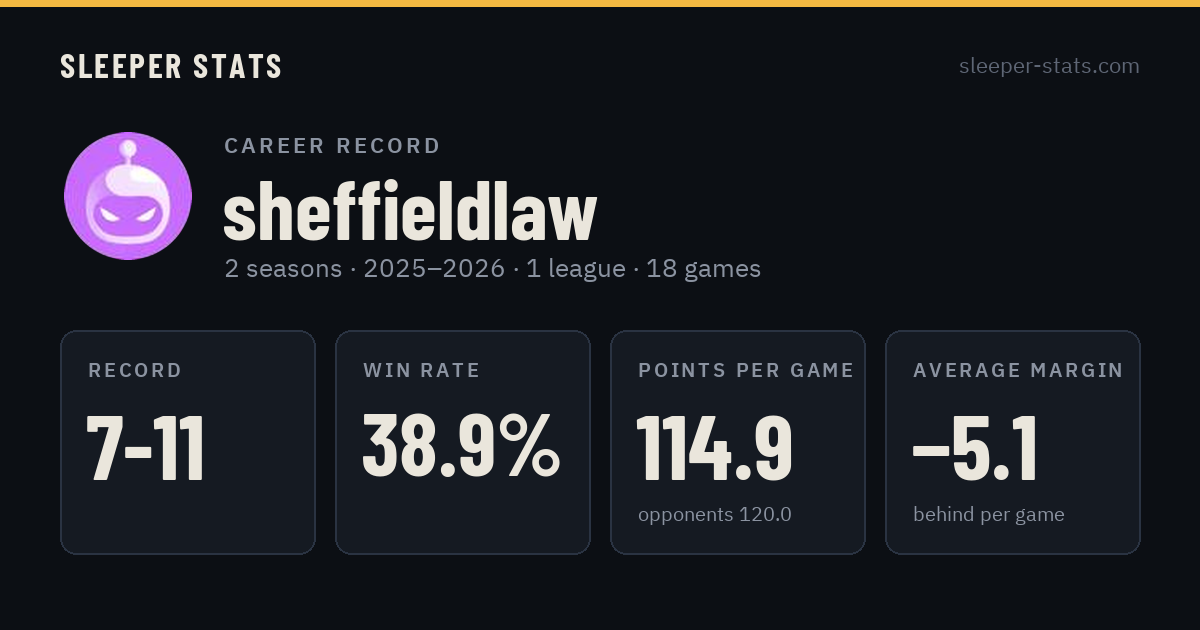Click the AVERAGE MARGIN label
The height and width of the screenshot is (630, 1200).
point(1018,371)
